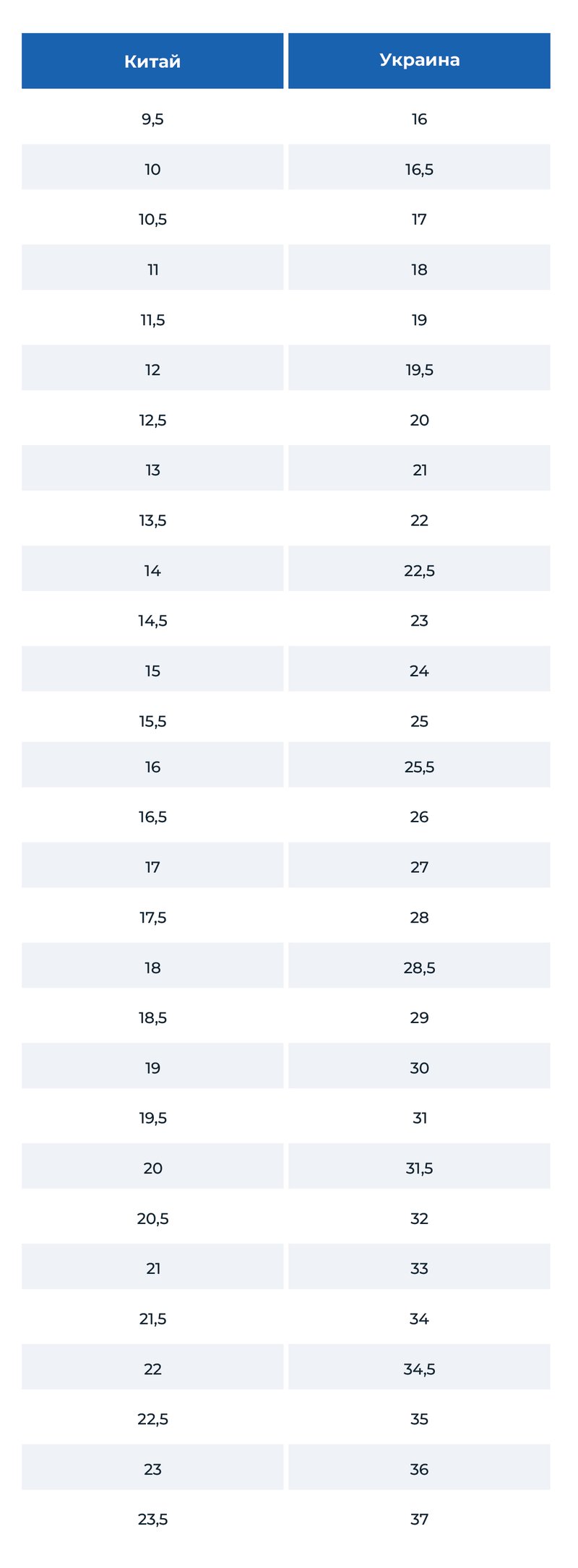578x1568 pixels.
Task: Click Китай size 14,5 cell
Action: (x=152, y=621)
